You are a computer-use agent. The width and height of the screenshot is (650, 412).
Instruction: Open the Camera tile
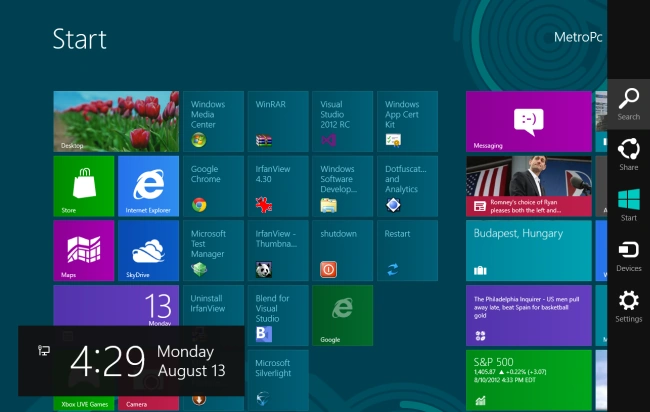pyautogui.click(x=148, y=403)
